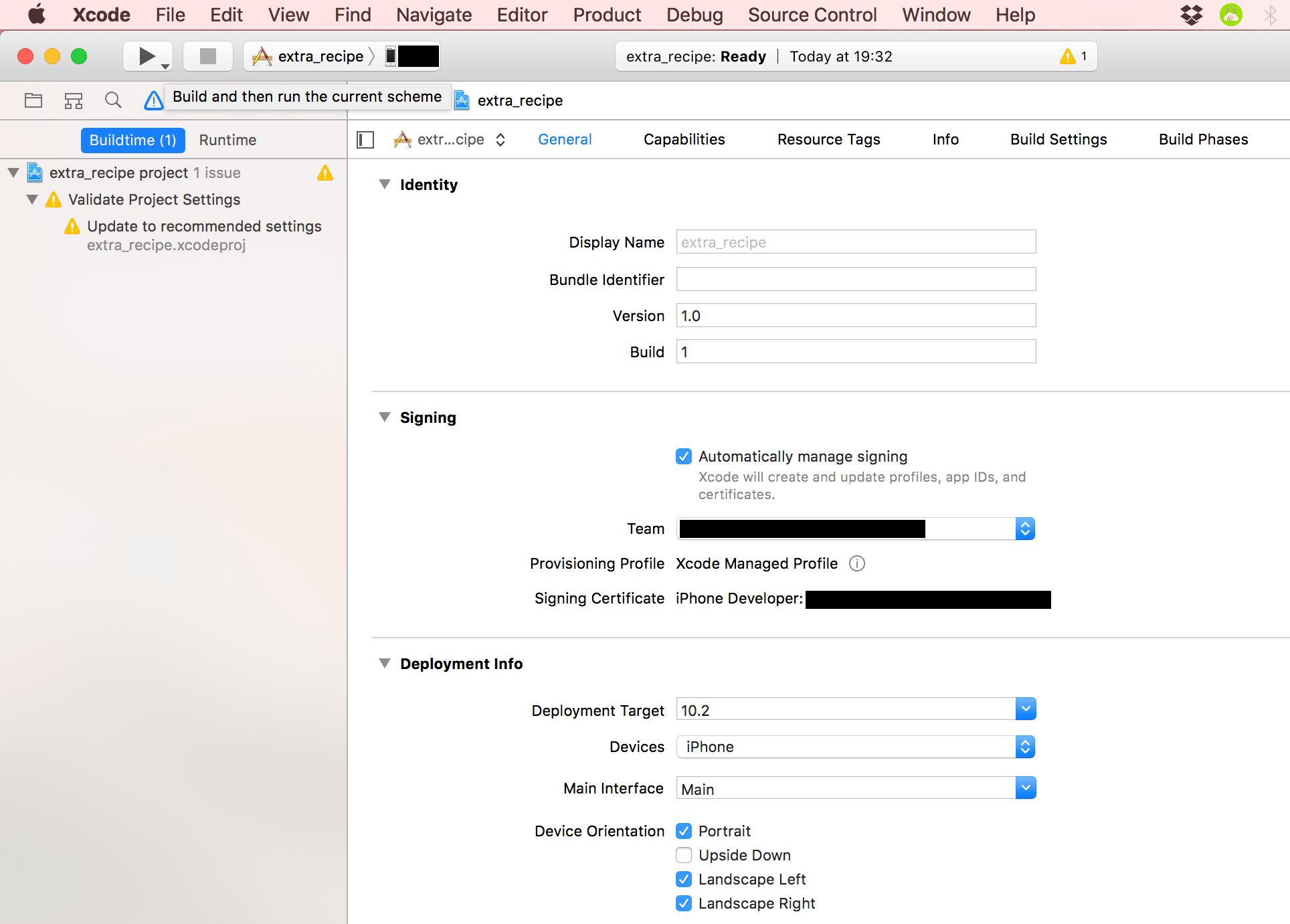Screen dimensions: 1290x924
Task: Select the run destination device
Action: [412, 56]
